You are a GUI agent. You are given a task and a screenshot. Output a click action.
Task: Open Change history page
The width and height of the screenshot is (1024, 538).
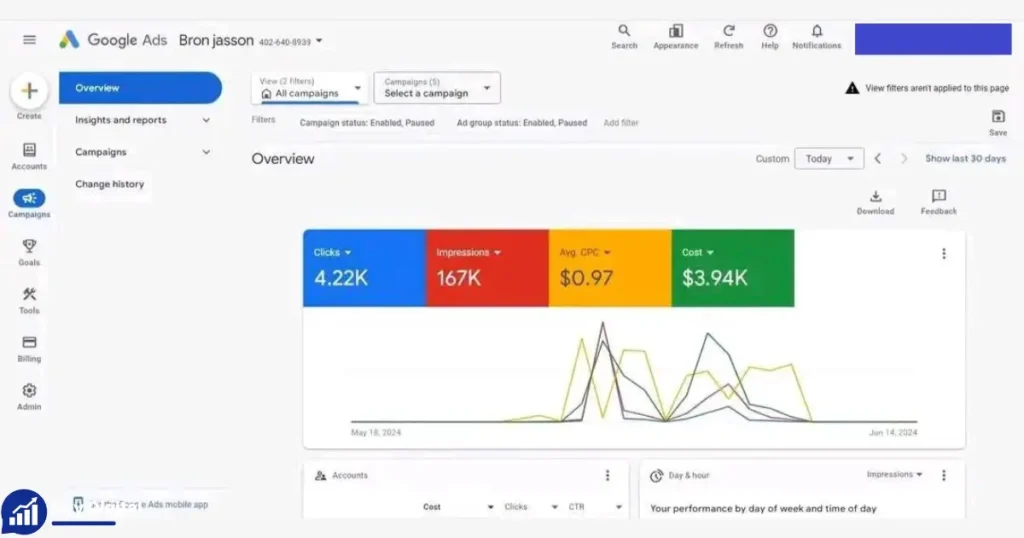110,184
